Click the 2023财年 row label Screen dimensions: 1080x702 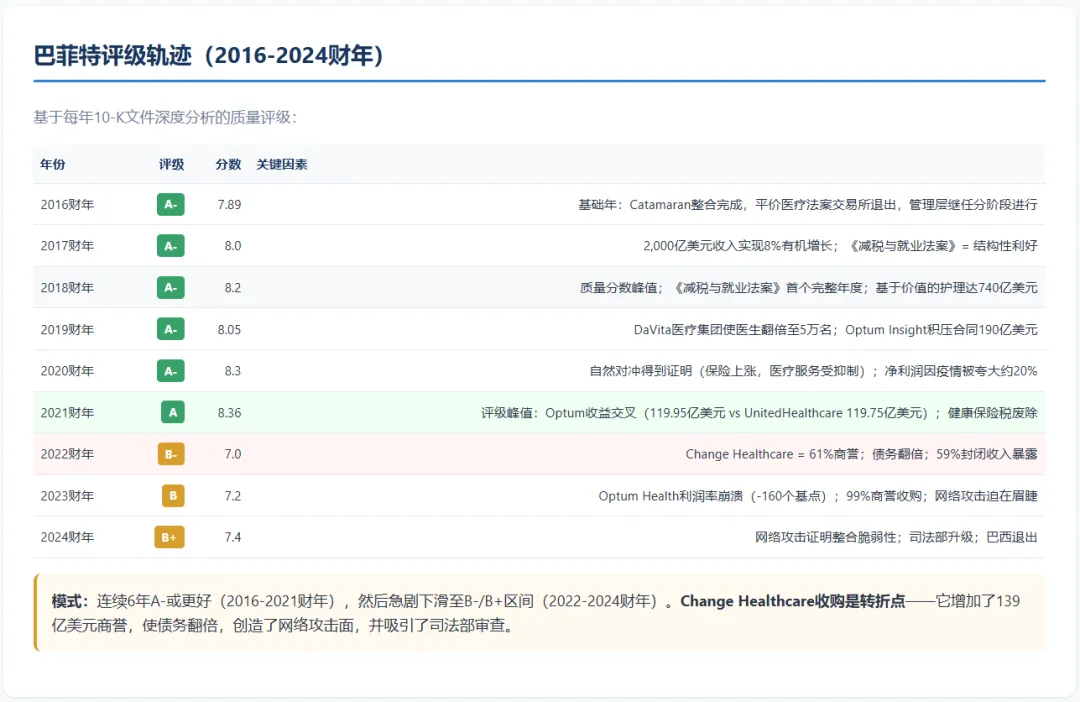click(x=67, y=496)
